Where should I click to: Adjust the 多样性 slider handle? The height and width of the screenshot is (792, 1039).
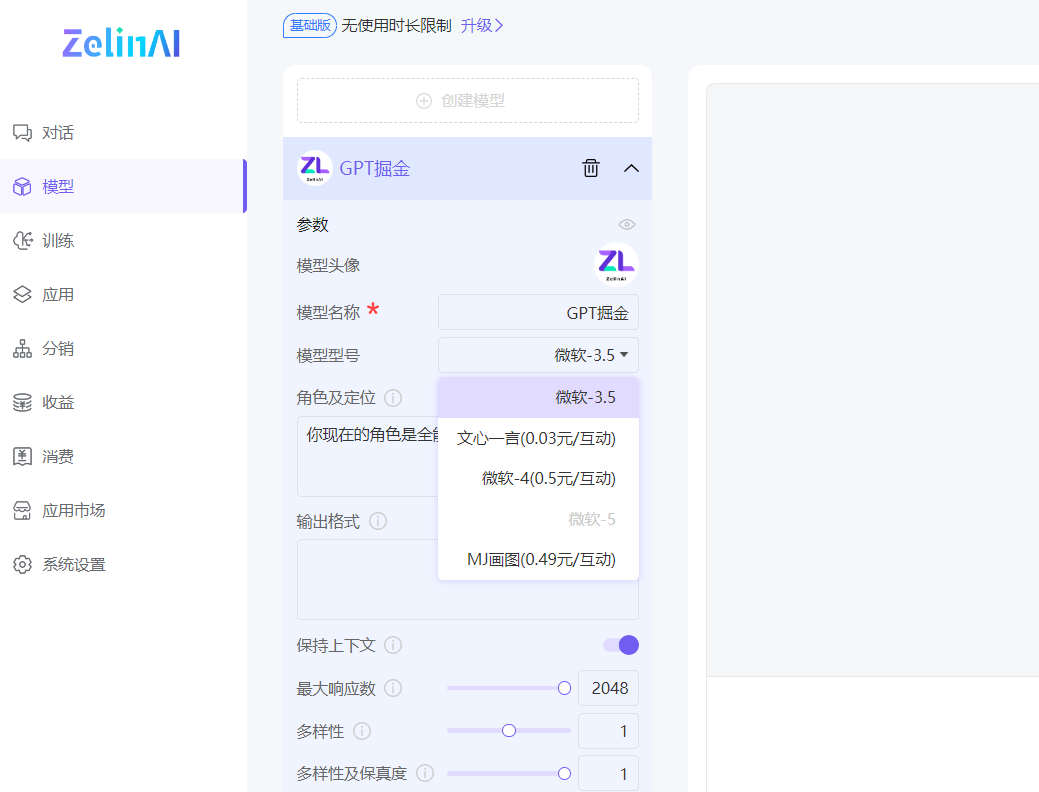509,730
